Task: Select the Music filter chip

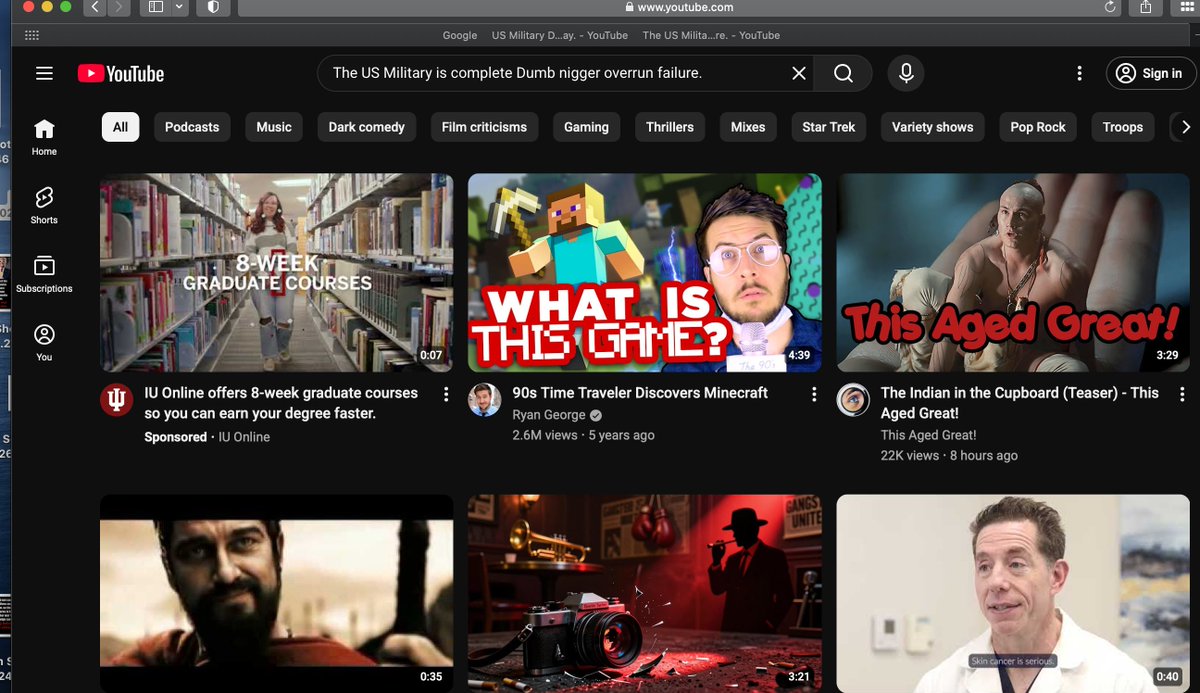Action: tap(274, 127)
